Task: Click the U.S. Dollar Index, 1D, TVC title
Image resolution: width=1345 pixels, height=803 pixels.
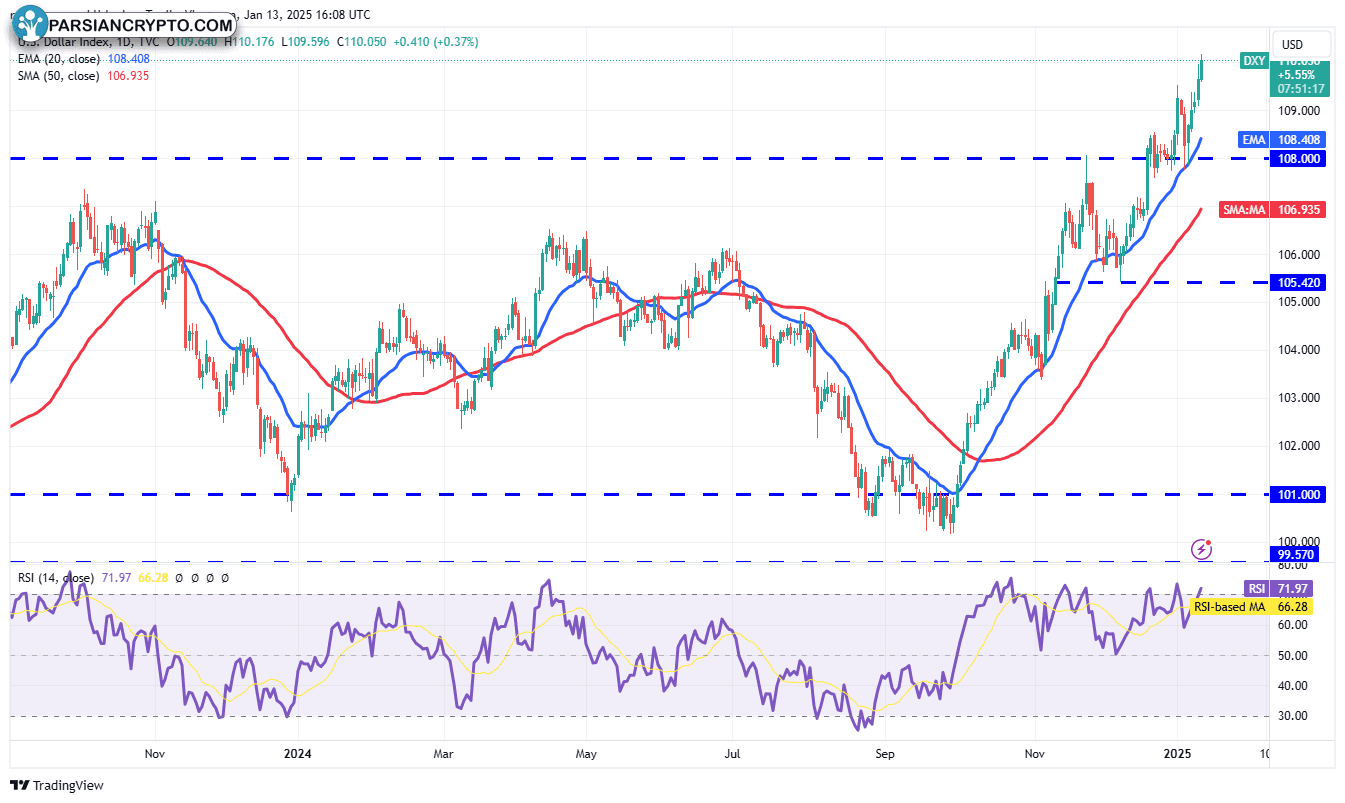Action: pos(91,42)
